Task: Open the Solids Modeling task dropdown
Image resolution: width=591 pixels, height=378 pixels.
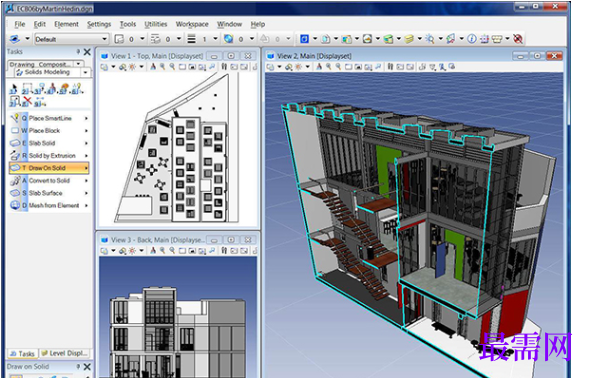Action: (86, 72)
